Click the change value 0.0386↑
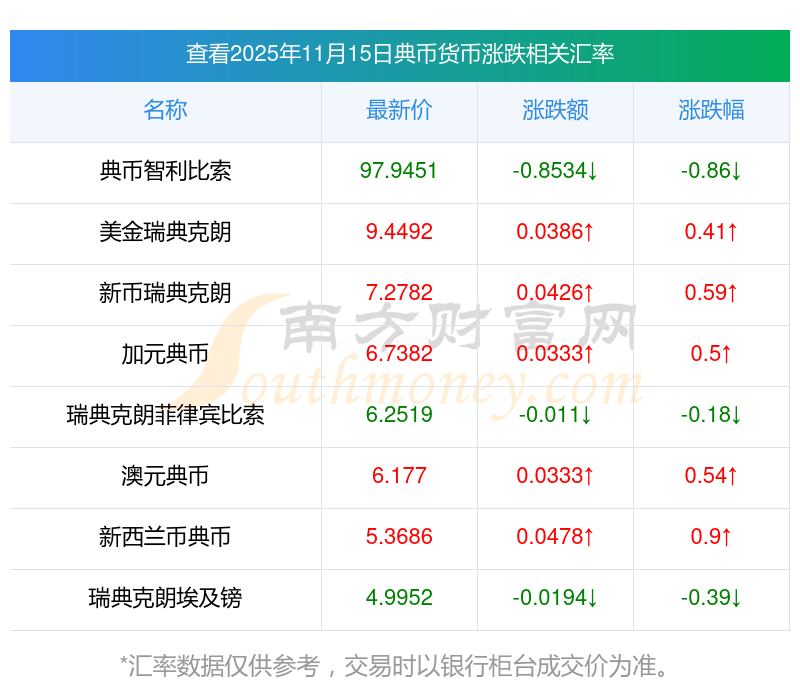The height and width of the screenshot is (697, 800). tap(555, 232)
